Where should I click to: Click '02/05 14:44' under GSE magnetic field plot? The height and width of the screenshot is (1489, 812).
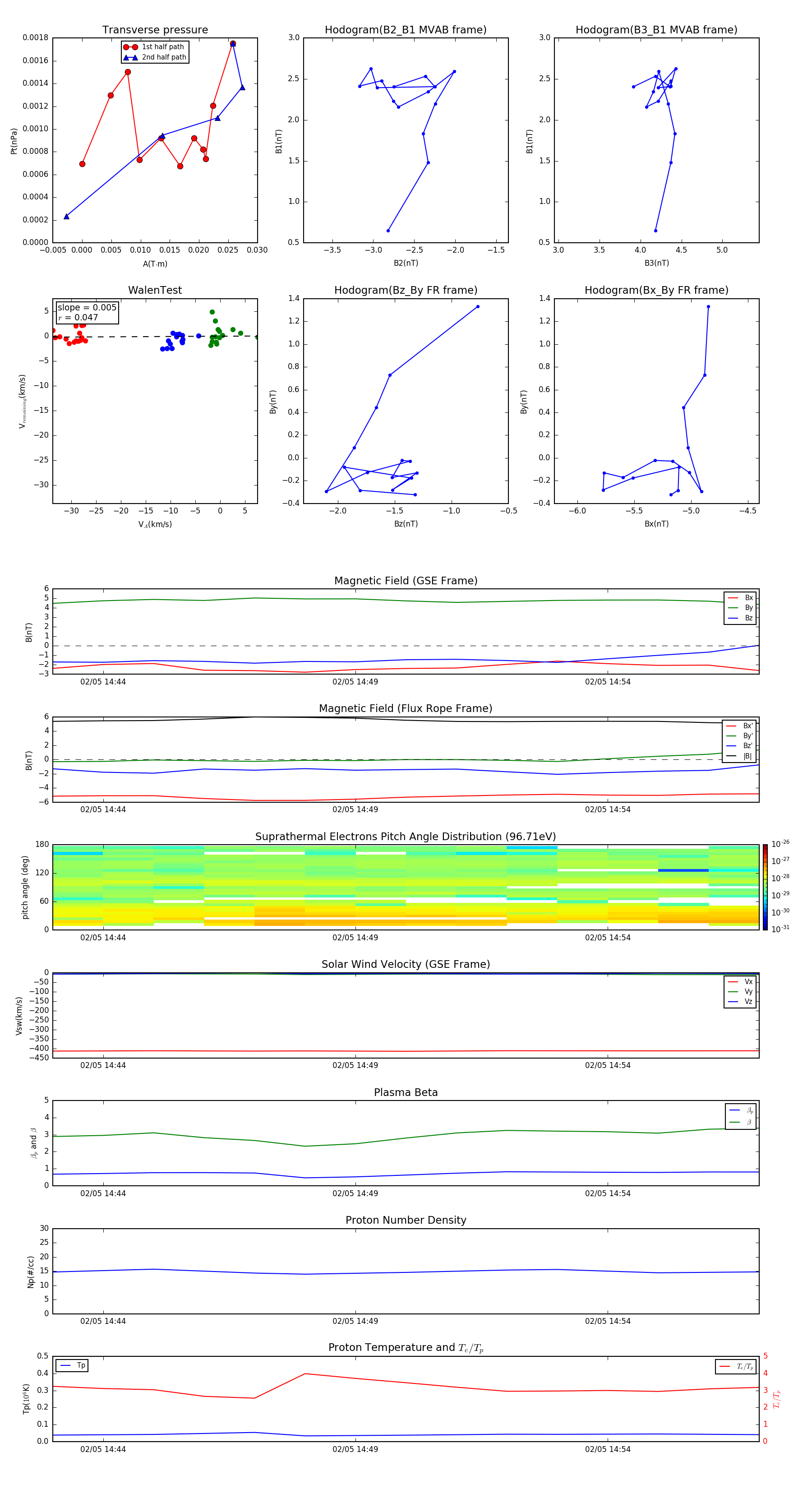click(103, 682)
